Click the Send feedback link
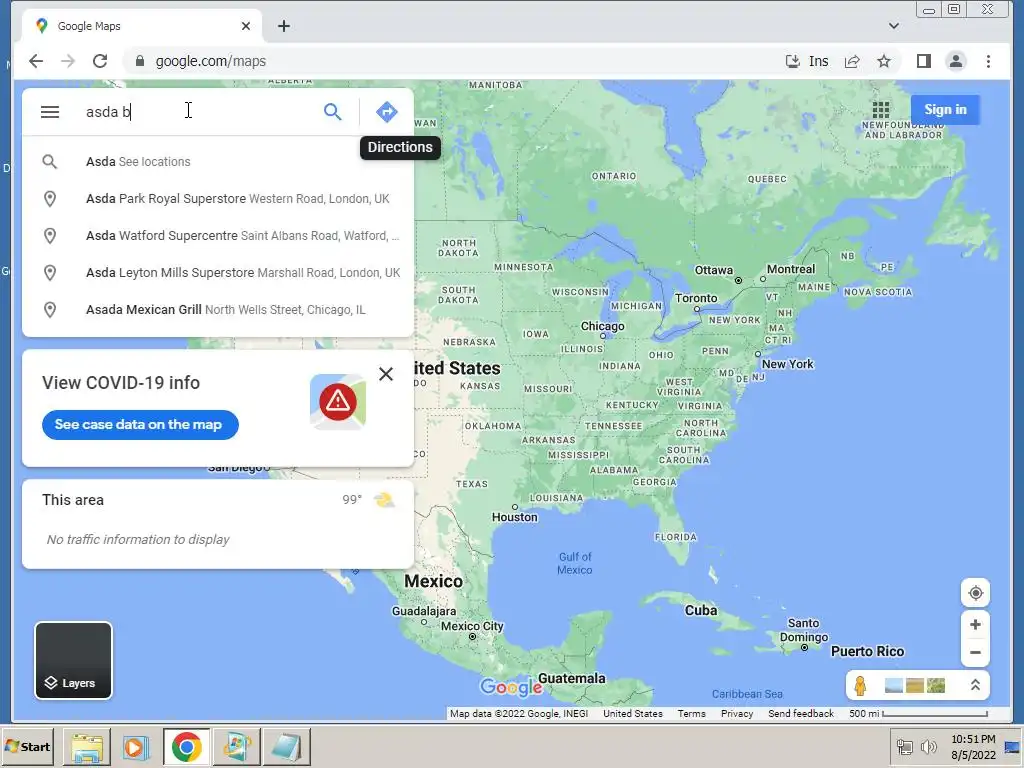The image size is (1024, 768). [x=801, y=714]
